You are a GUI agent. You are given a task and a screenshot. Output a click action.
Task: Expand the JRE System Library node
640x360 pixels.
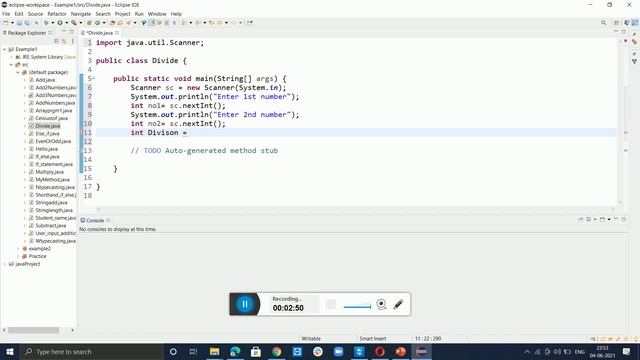pyautogui.click(x=11, y=57)
